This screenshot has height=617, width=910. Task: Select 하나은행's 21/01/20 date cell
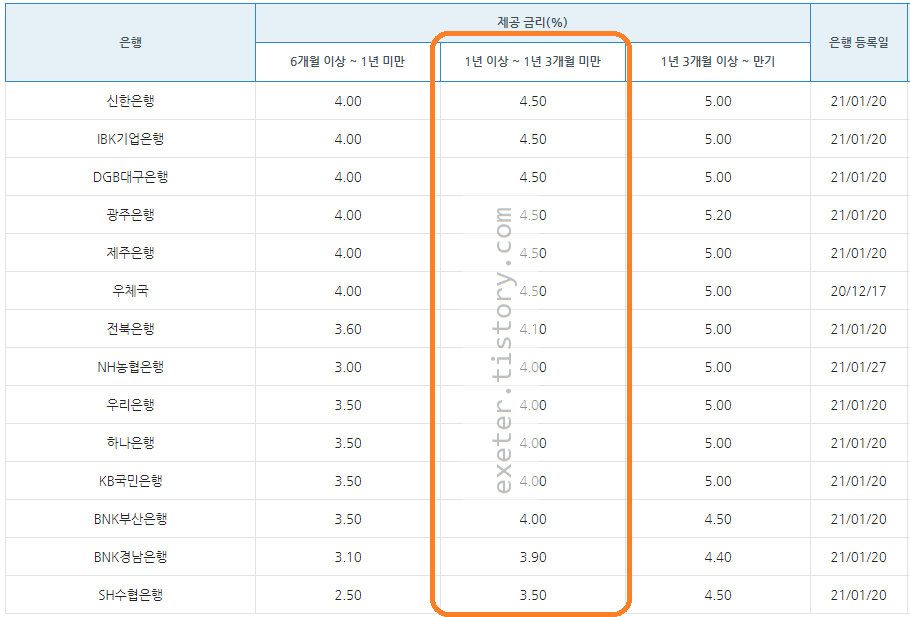858,443
